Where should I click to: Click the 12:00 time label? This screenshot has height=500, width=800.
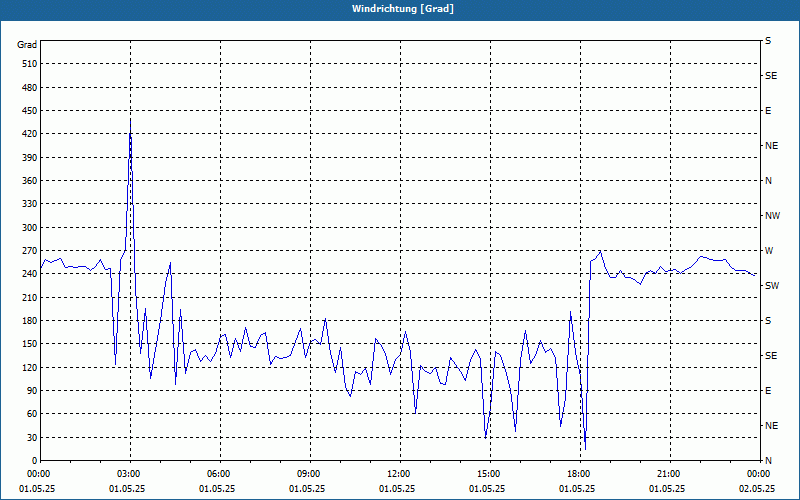[397, 474]
